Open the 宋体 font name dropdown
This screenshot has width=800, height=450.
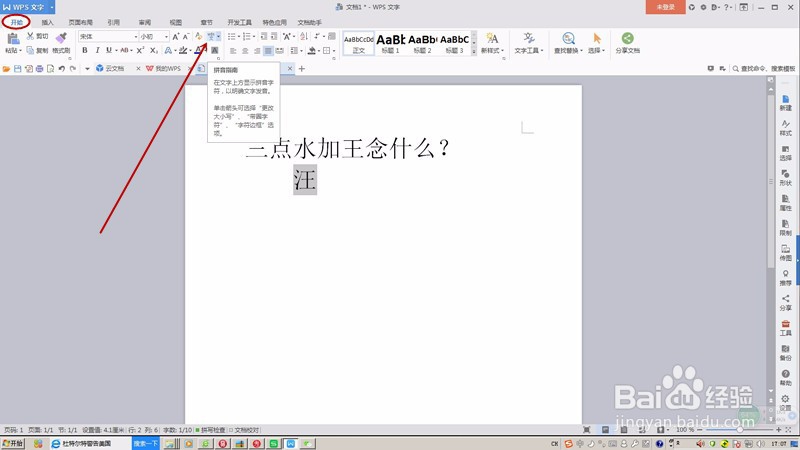(x=136, y=36)
